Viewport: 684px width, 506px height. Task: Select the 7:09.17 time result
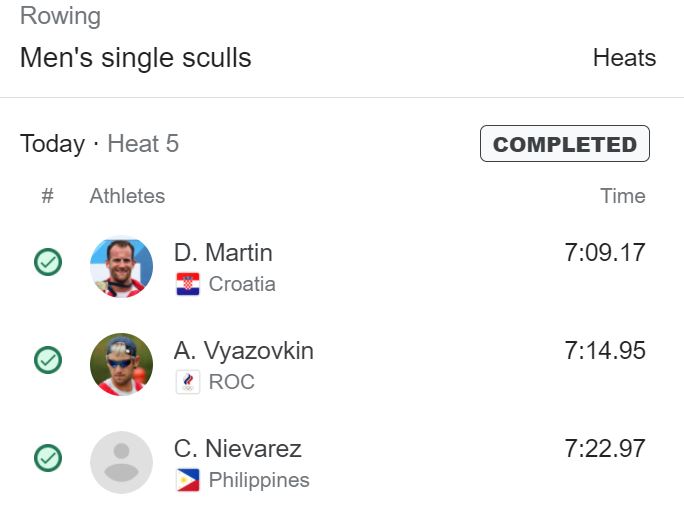coord(605,253)
